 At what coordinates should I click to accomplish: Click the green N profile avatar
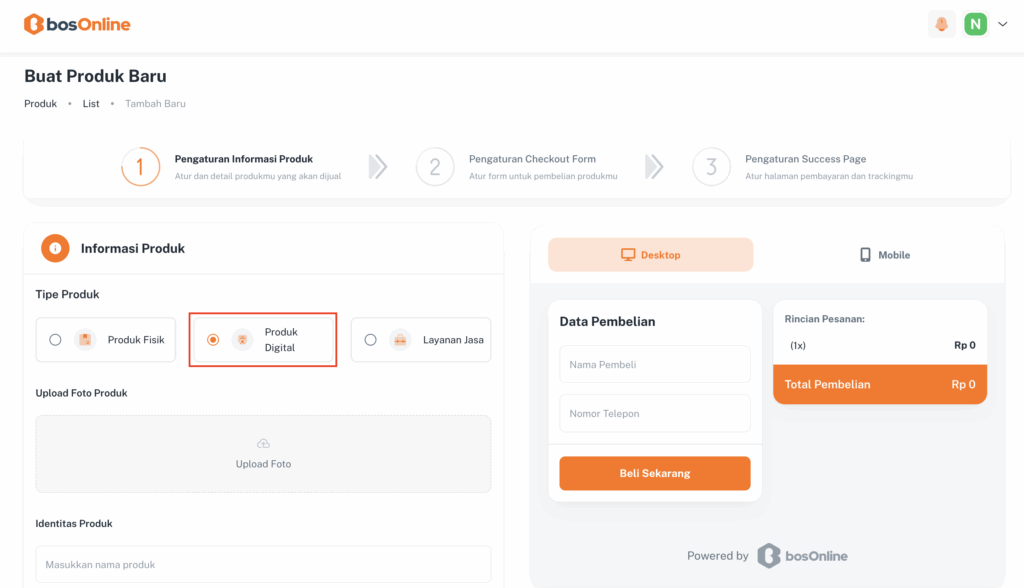[975, 24]
